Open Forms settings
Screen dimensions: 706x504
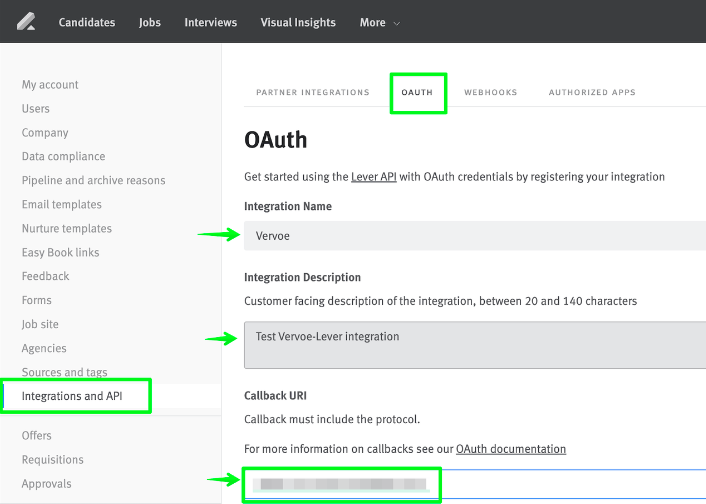pos(36,300)
